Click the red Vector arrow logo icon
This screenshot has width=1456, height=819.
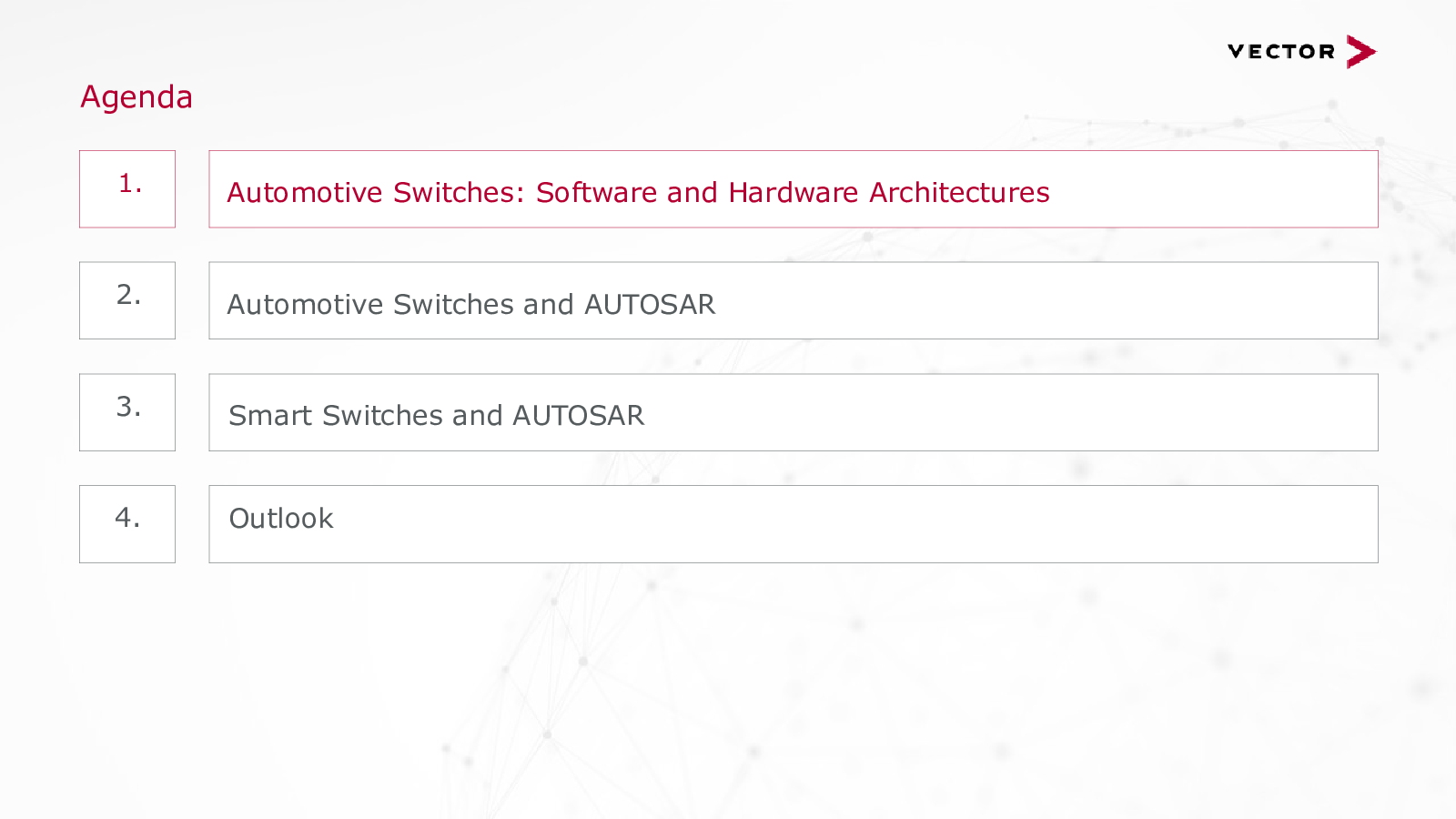pyautogui.click(x=1360, y=52)
